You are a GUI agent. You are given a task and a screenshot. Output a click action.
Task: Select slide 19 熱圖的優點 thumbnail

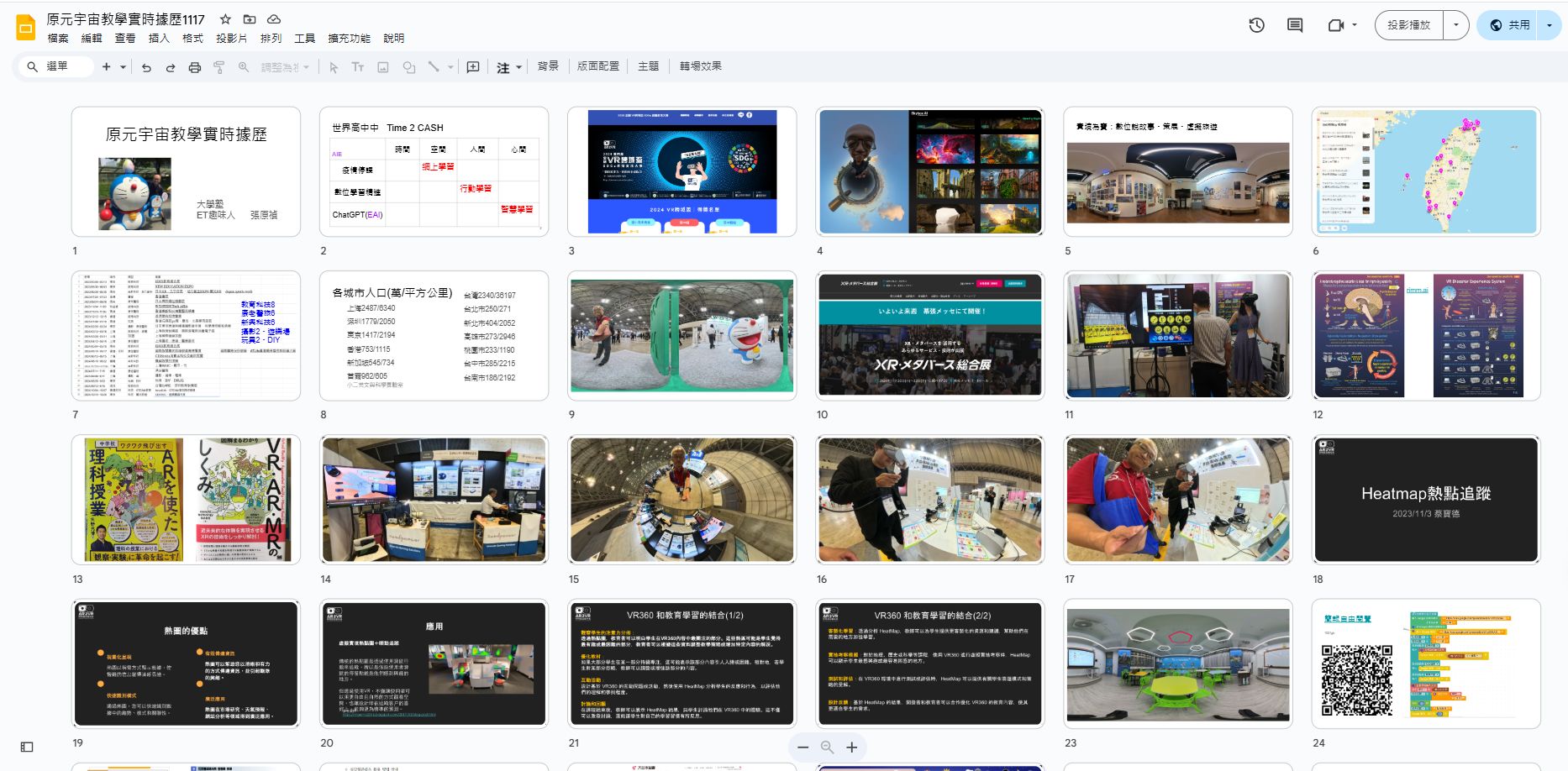pyautogui.click(x=186, y=663)
